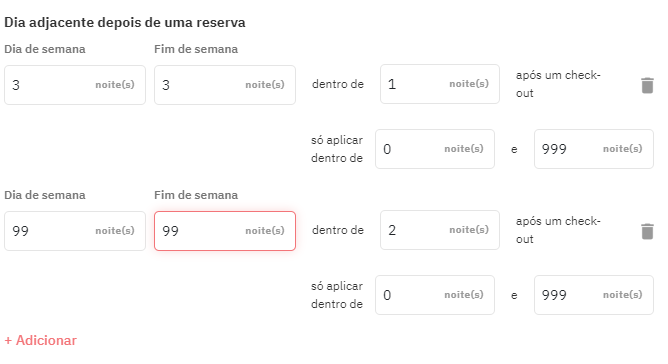Click the após um check-out text next to the 1 field
Screen dimensions: 668x364
pyautogui.click(x=558, y=84)
